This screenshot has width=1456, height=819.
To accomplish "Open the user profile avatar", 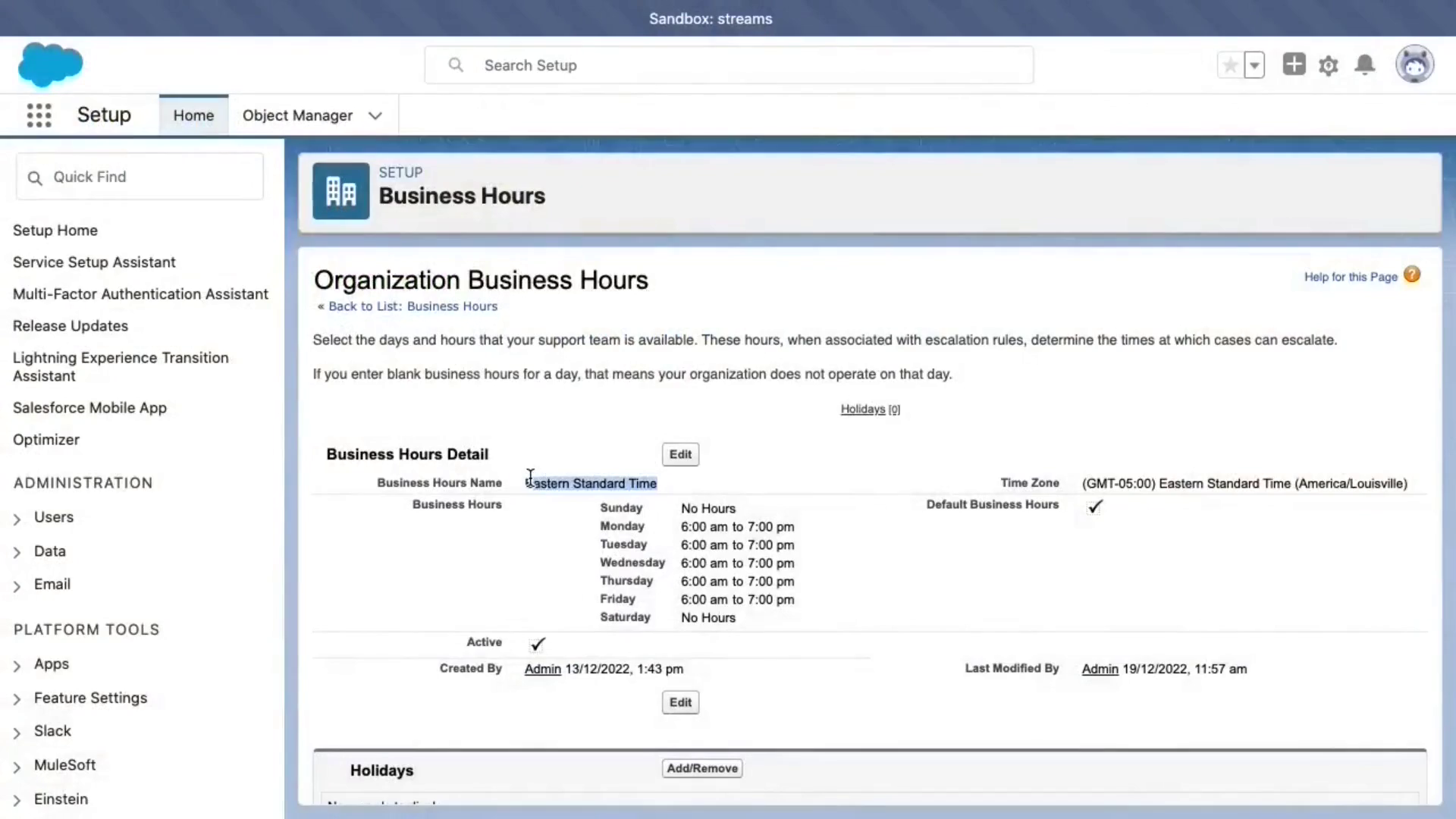I will (1414, 64).
